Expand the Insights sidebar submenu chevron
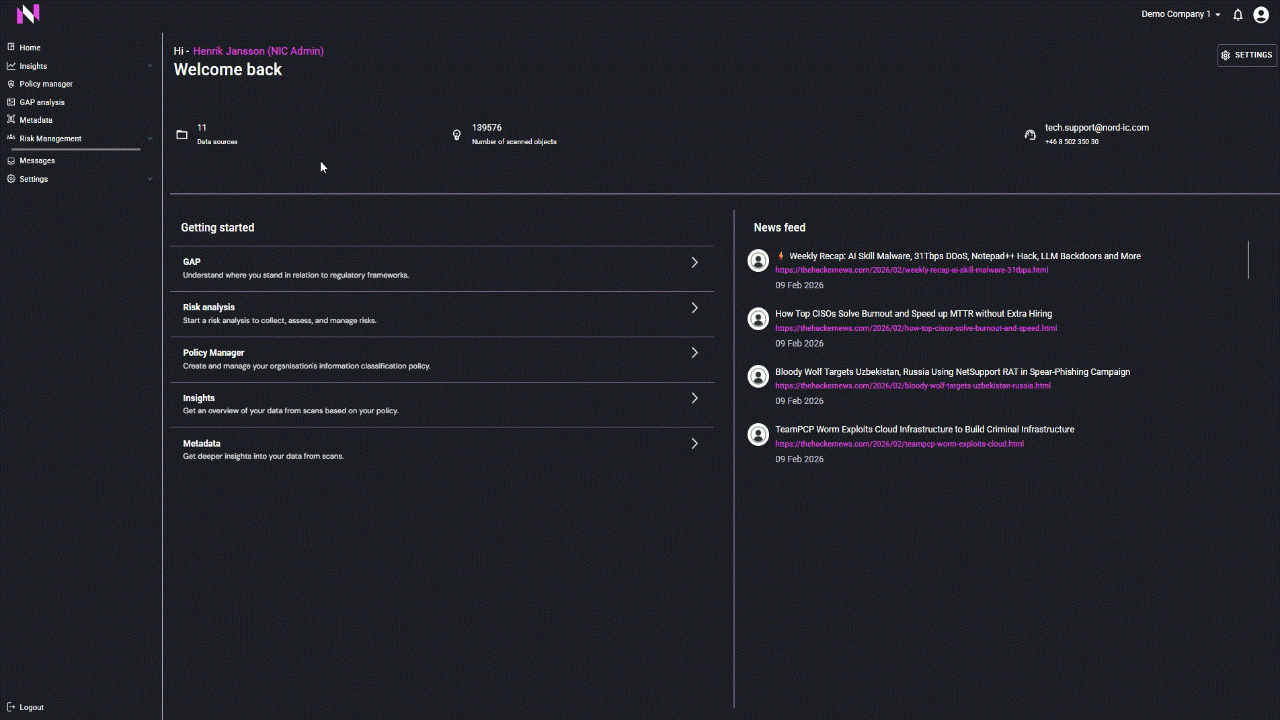 (150, 66)
